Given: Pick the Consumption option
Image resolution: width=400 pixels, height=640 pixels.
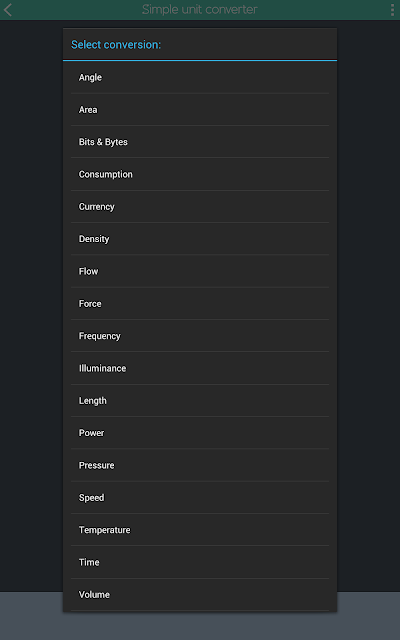Looking at the screenshot, I should tap(200, 174).
